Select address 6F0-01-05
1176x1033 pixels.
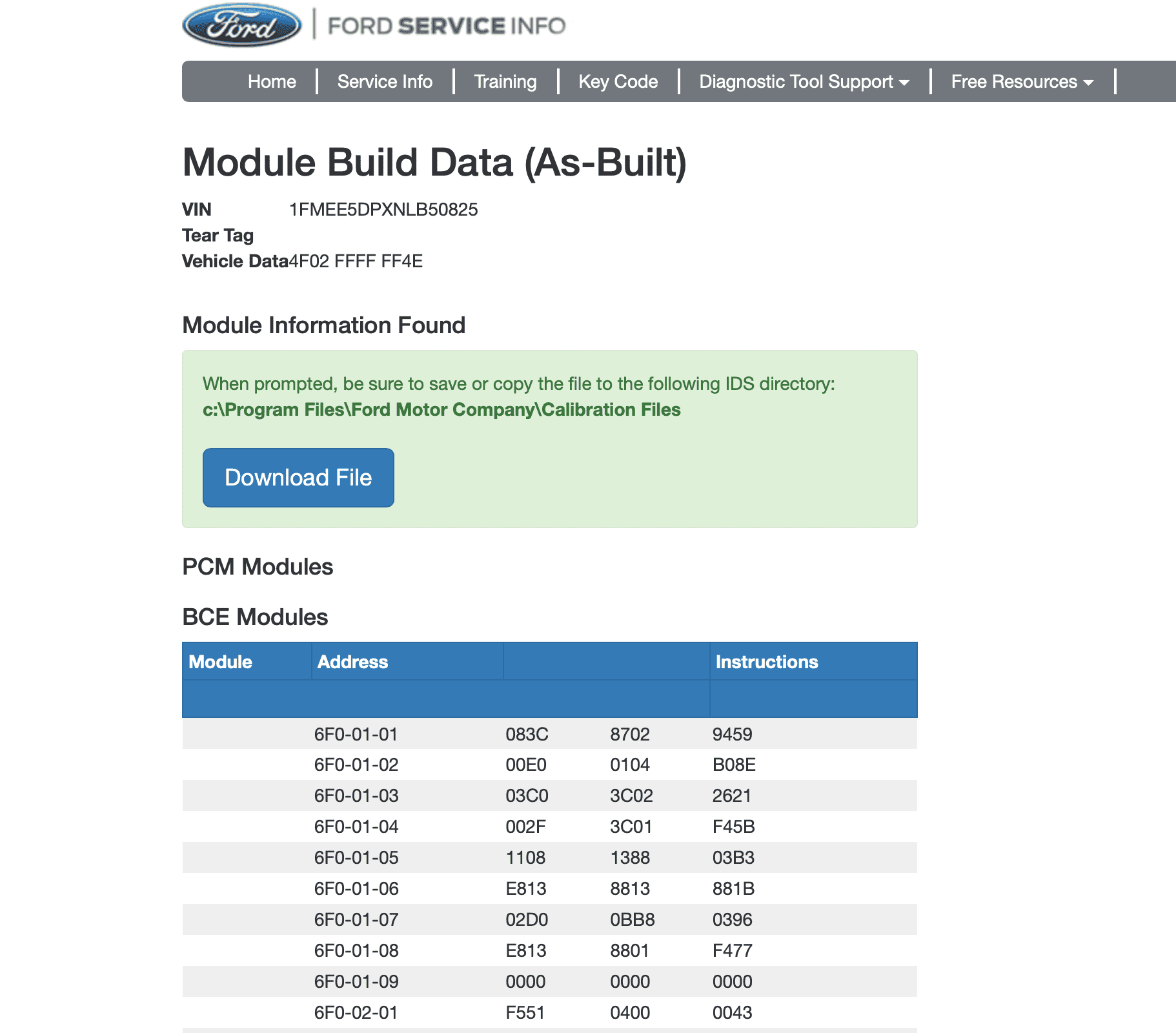(x=356, y=858)
